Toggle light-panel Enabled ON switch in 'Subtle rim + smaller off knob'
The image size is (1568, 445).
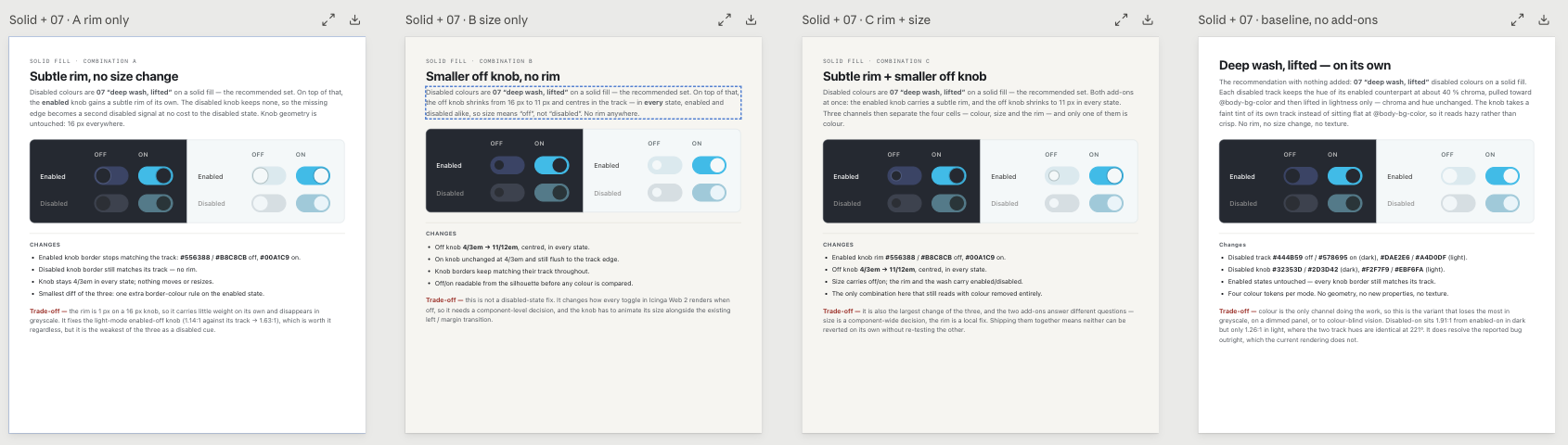coord(1106,176)
